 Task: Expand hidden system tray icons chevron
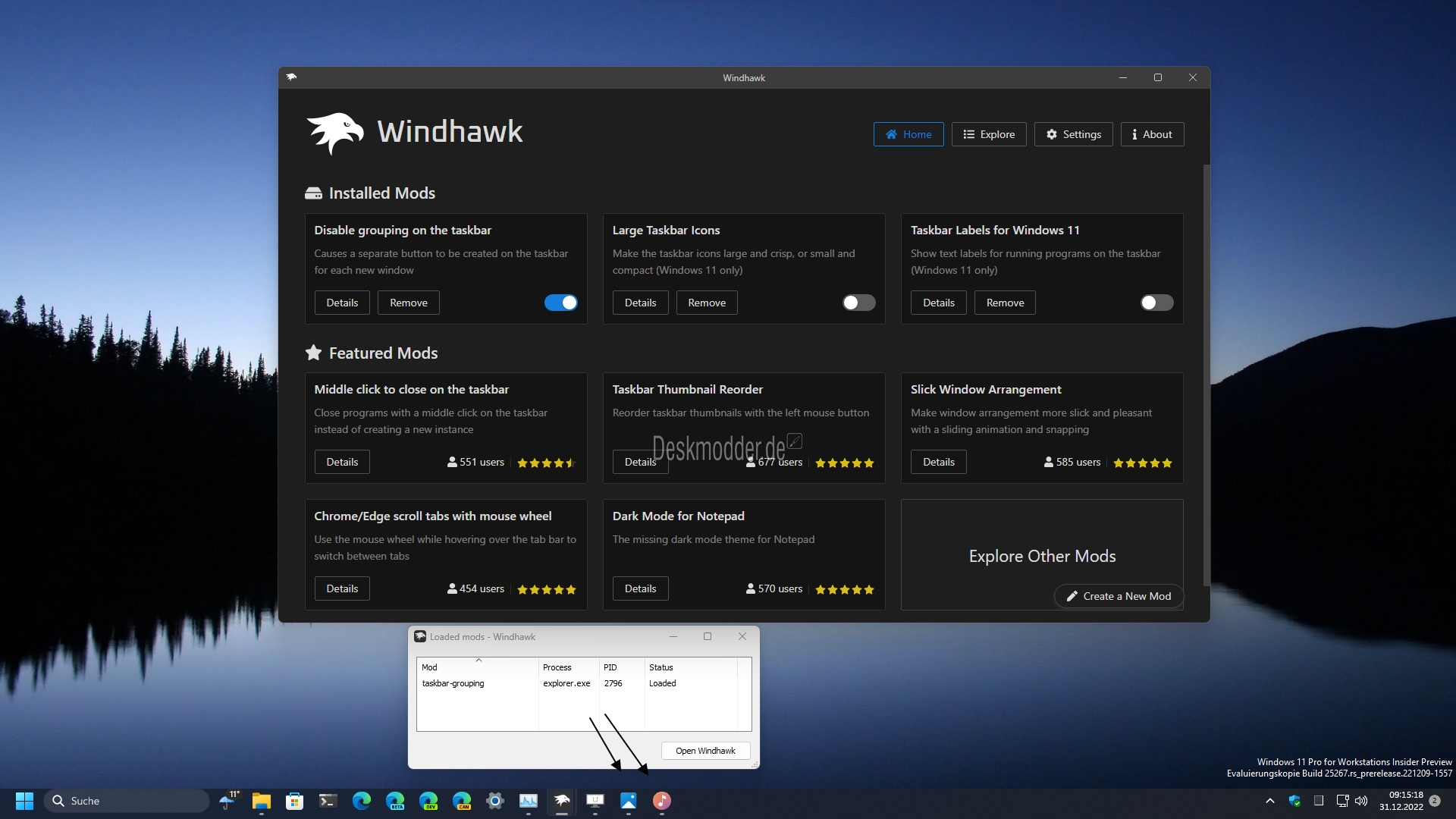tap(1270, 801)
